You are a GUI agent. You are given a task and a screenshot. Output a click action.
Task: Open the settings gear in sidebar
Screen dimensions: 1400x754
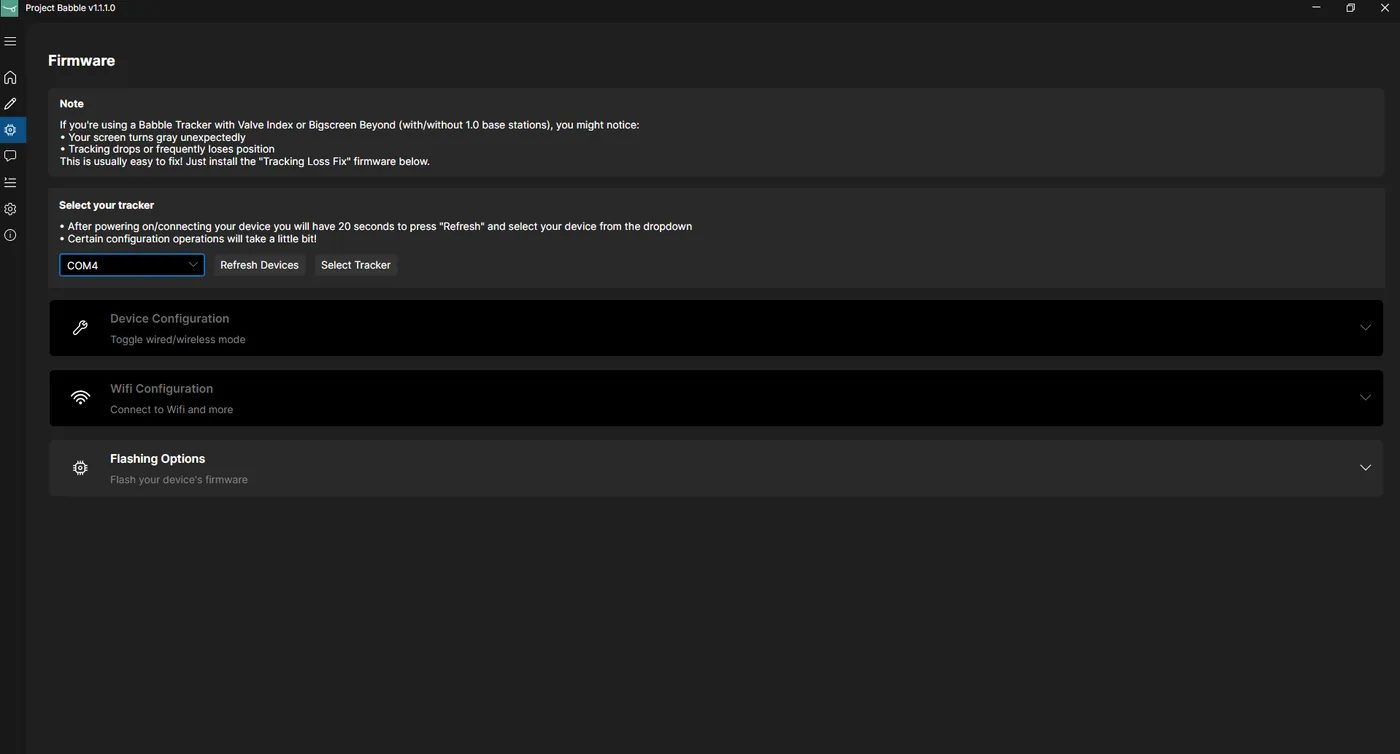[10, 209]
